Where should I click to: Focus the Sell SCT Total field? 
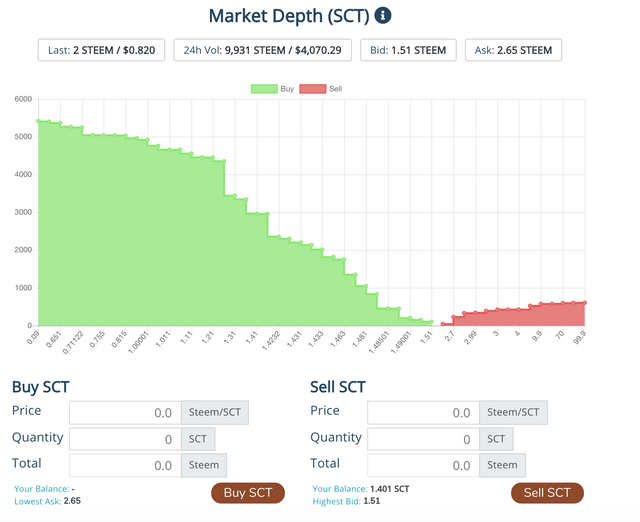pos(423,465)
